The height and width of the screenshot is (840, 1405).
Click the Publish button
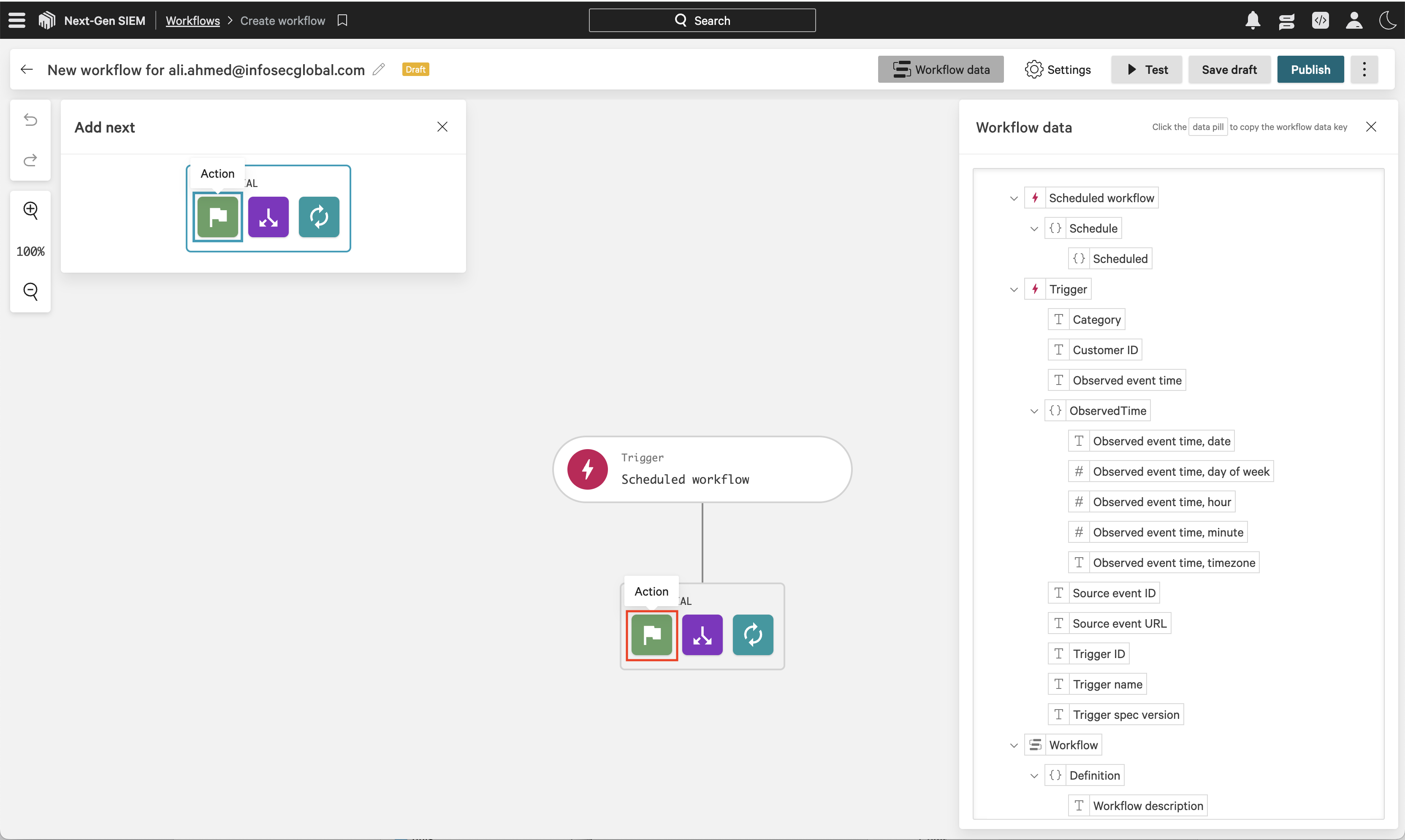coord(1310,70)
